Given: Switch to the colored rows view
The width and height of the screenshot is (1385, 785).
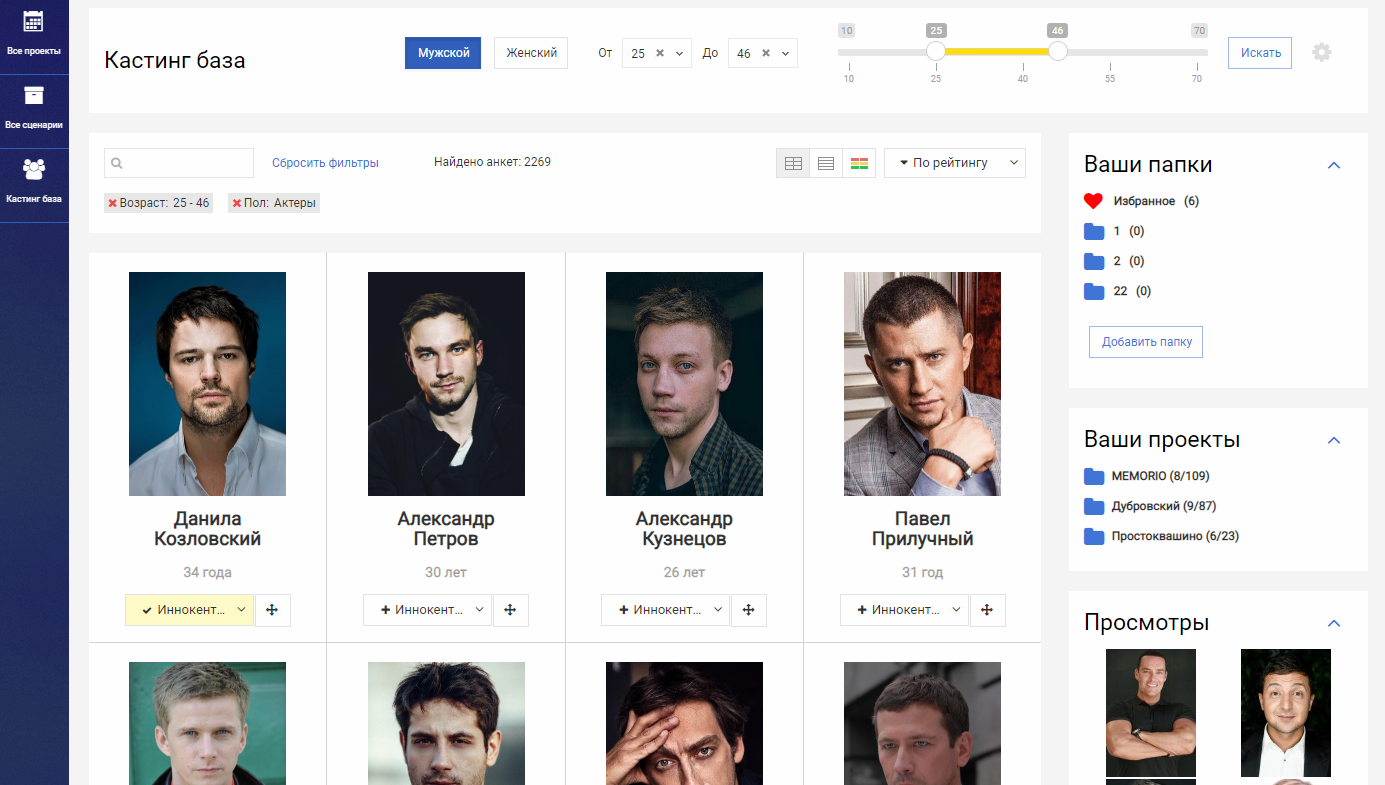Looking at the screenshot, I should (x=859, y=163).
